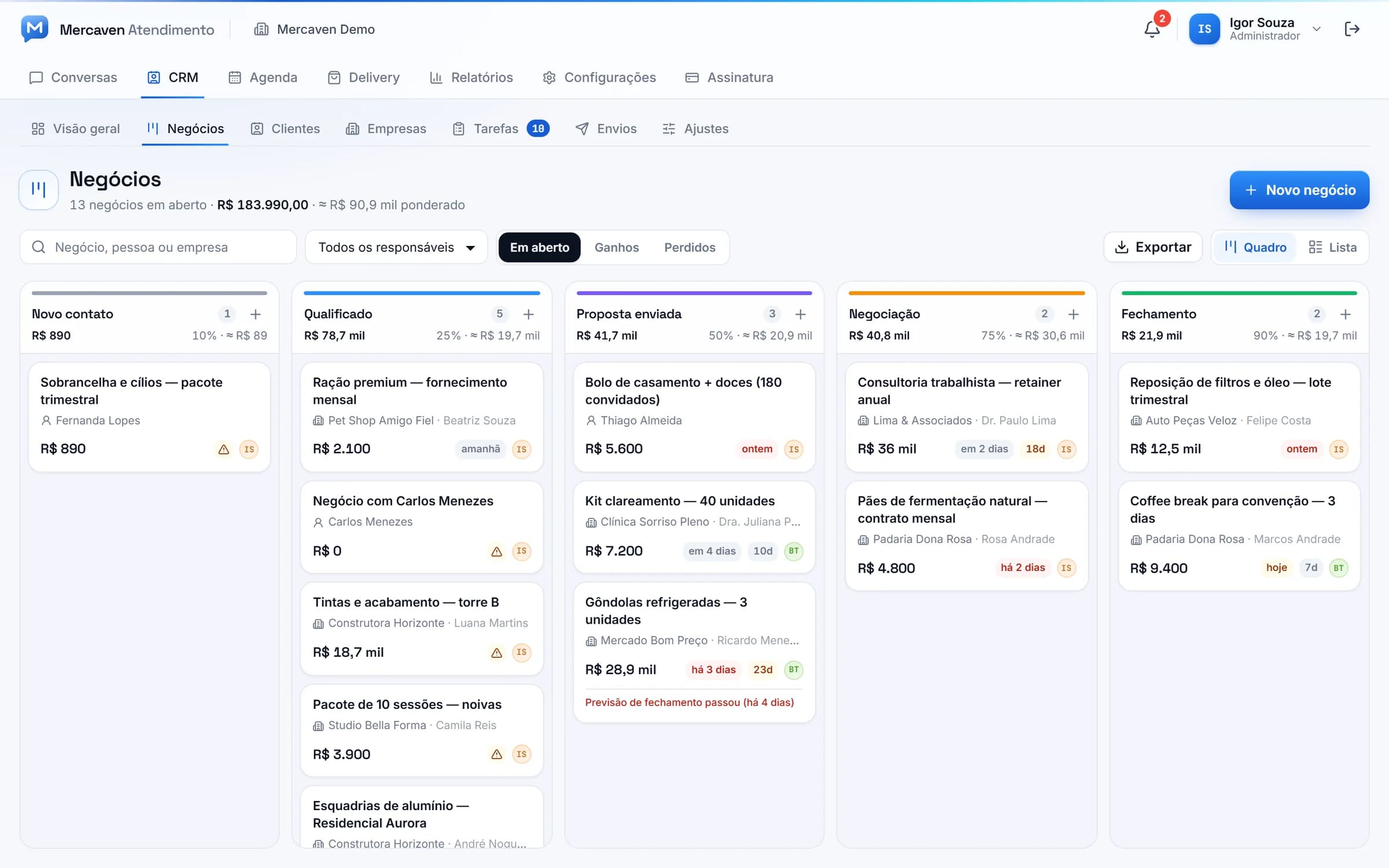Screen dimensions: 1389x868
Task: Click the search field for negócio, pessoa ou empresa
Action: click(x=158, y=247)
